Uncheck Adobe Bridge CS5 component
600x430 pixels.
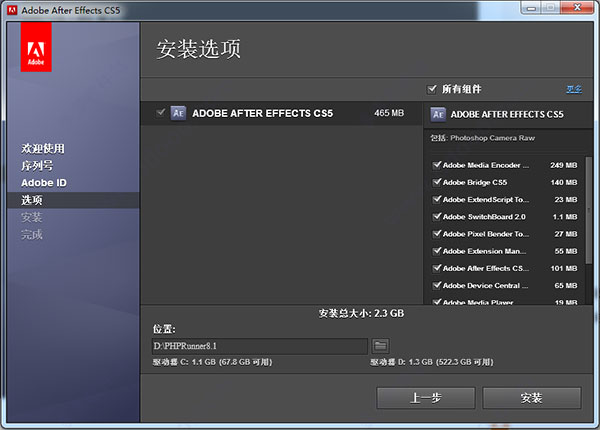click(437, 182)
